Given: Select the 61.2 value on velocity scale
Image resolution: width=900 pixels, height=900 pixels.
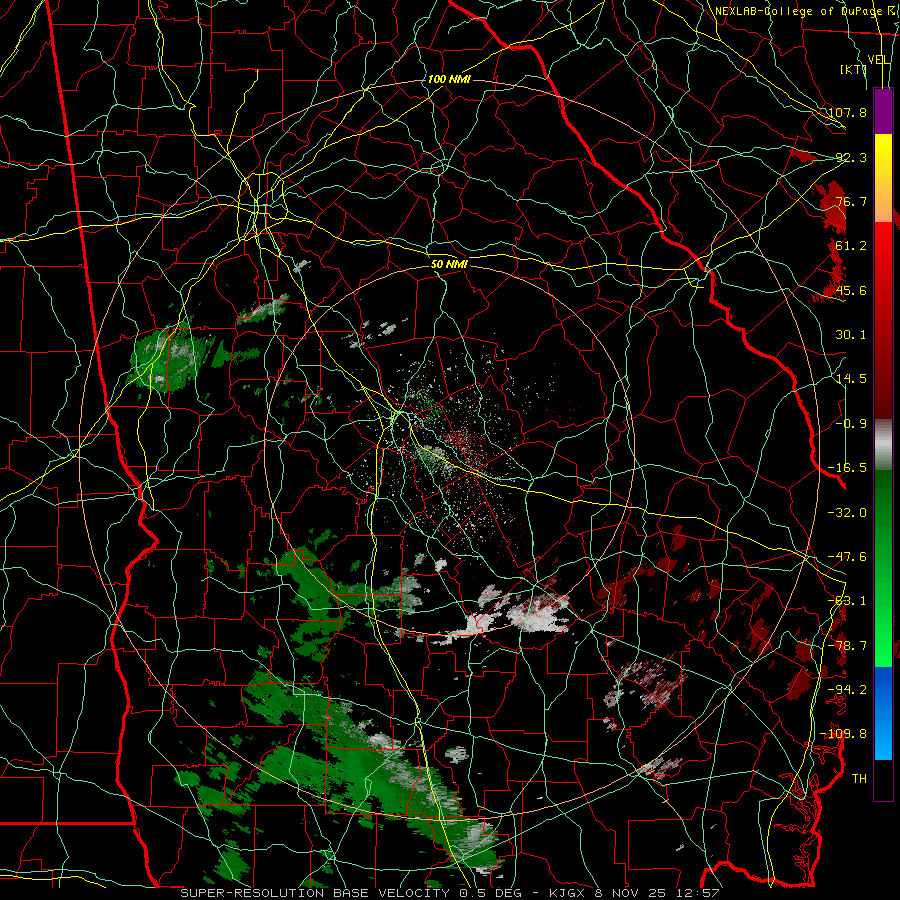Looking at the screenshot, I should (x=851, y=246).
